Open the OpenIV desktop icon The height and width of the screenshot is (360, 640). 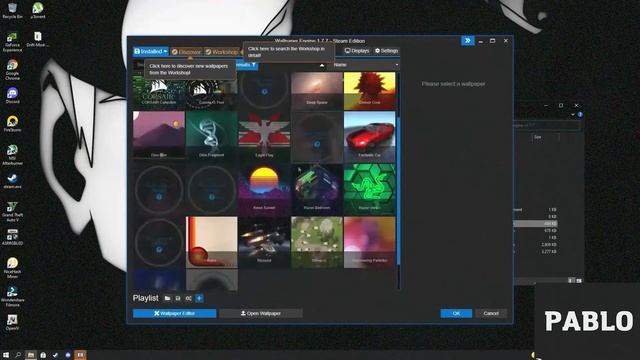tap(12, 322)
